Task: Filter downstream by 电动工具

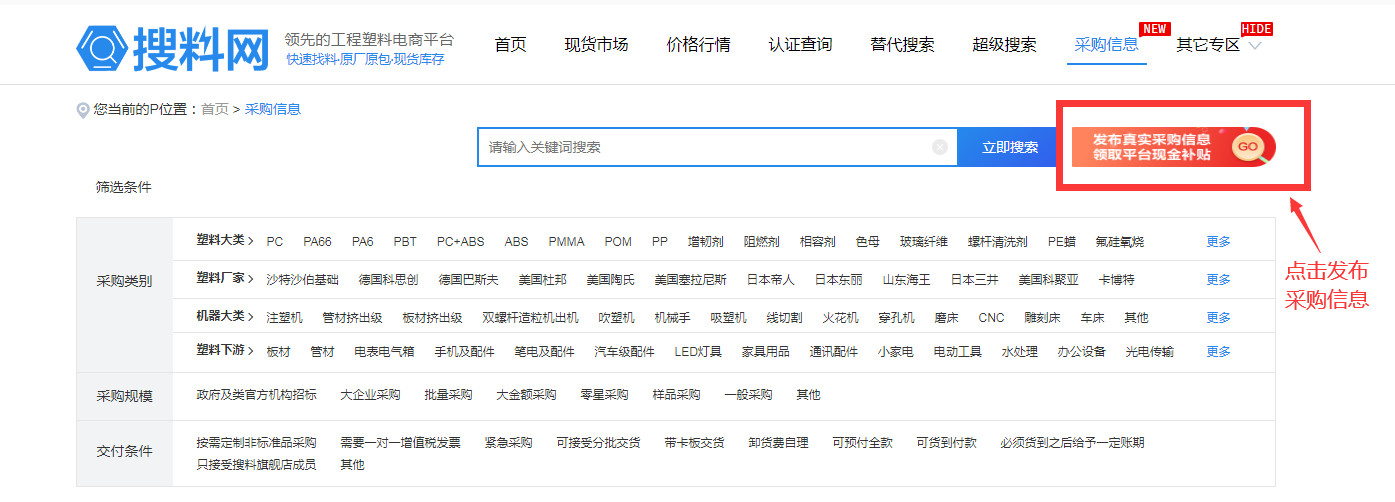Action: [x=957, y=351]
